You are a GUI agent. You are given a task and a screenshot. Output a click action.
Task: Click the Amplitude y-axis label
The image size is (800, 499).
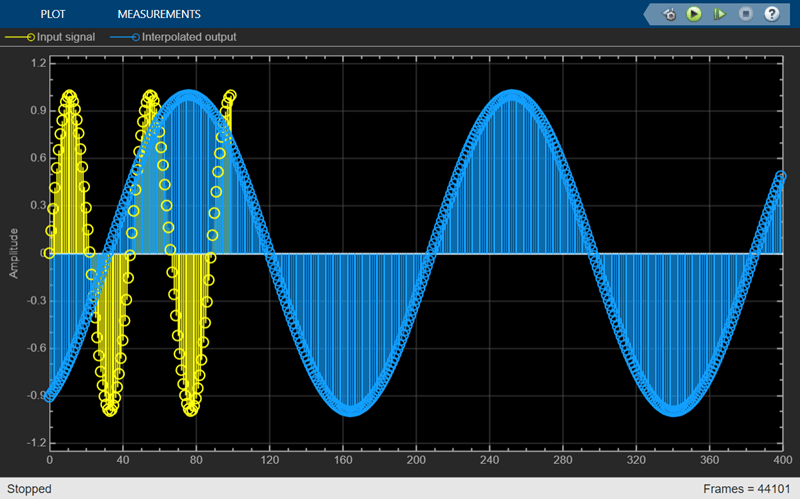[x=13, y=253]
